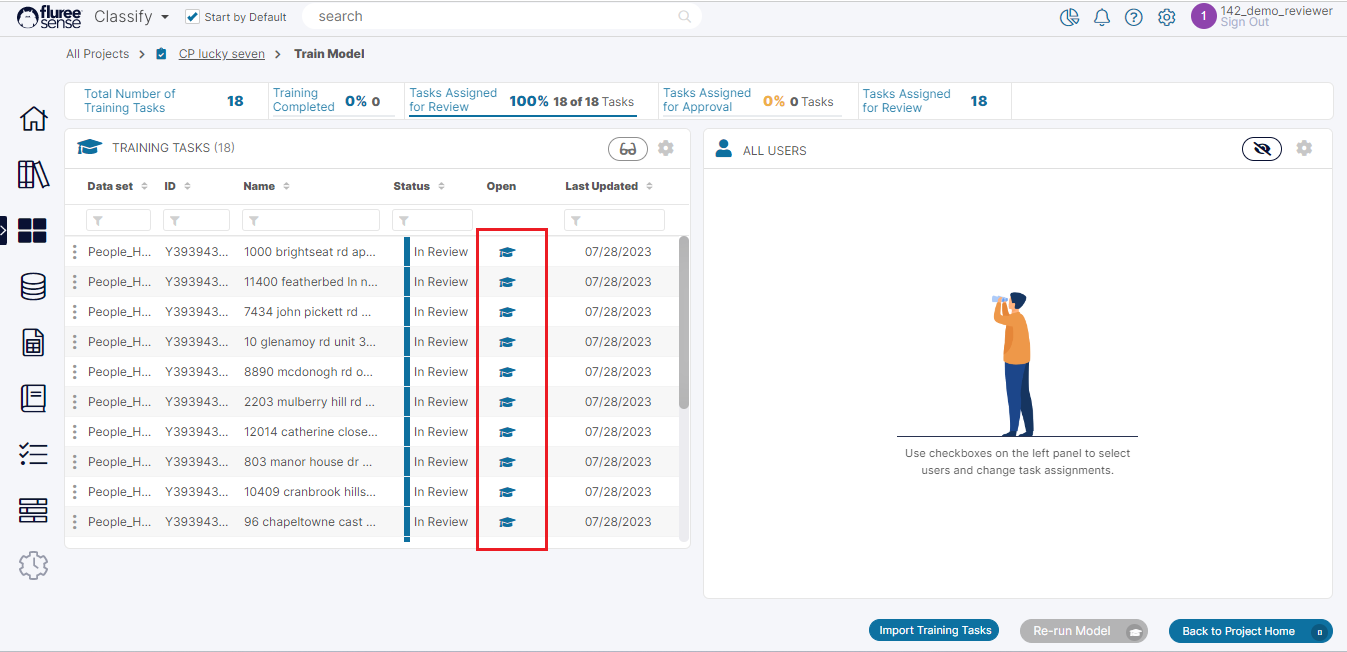Screen dimensions: 1347x652
Task: Click the pie chart icon in header
Action: pyautogui.click(x=1069, y=17)
